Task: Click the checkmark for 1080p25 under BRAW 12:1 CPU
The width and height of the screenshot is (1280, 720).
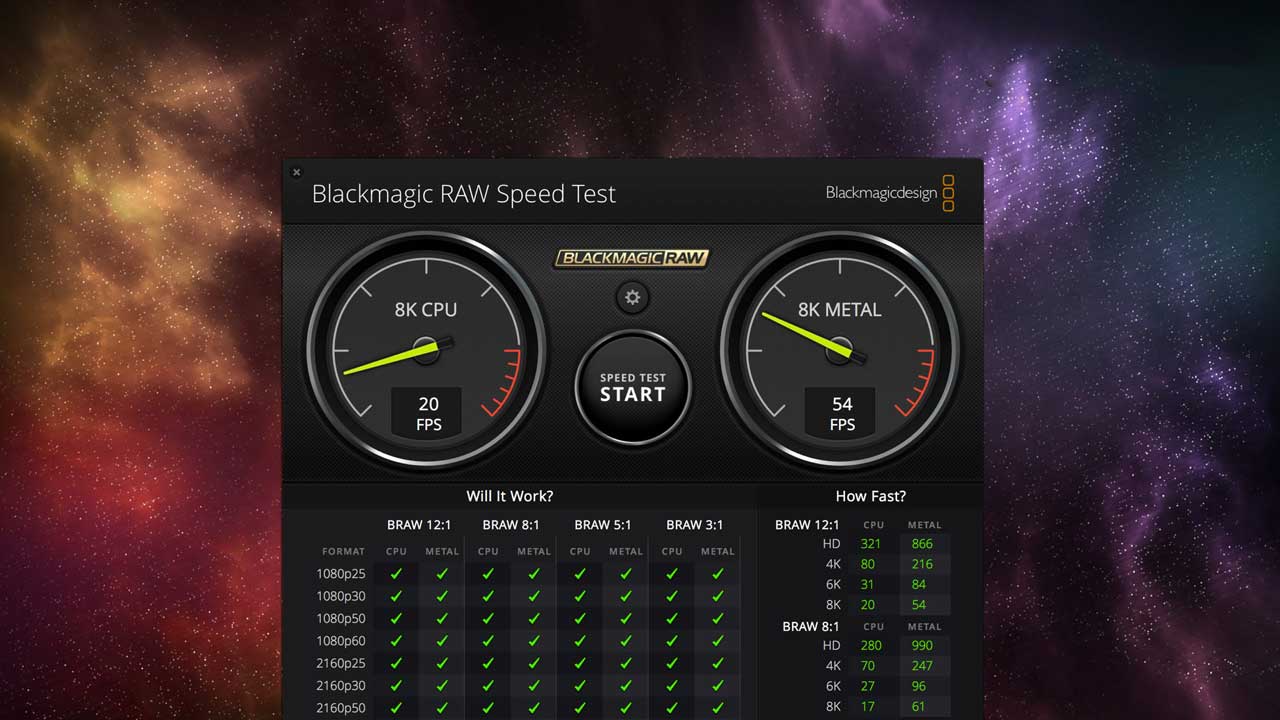Action: coord(395,573)
